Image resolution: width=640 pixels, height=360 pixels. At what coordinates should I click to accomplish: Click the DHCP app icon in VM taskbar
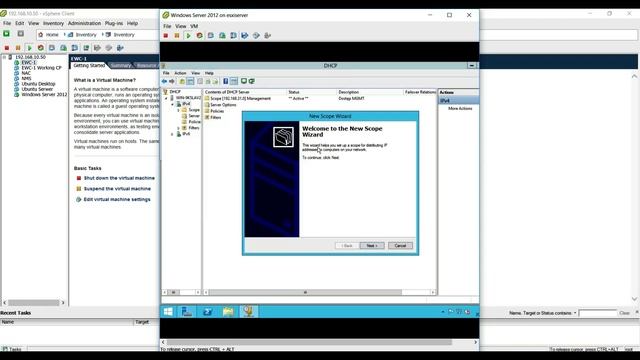tap(248, 312)
